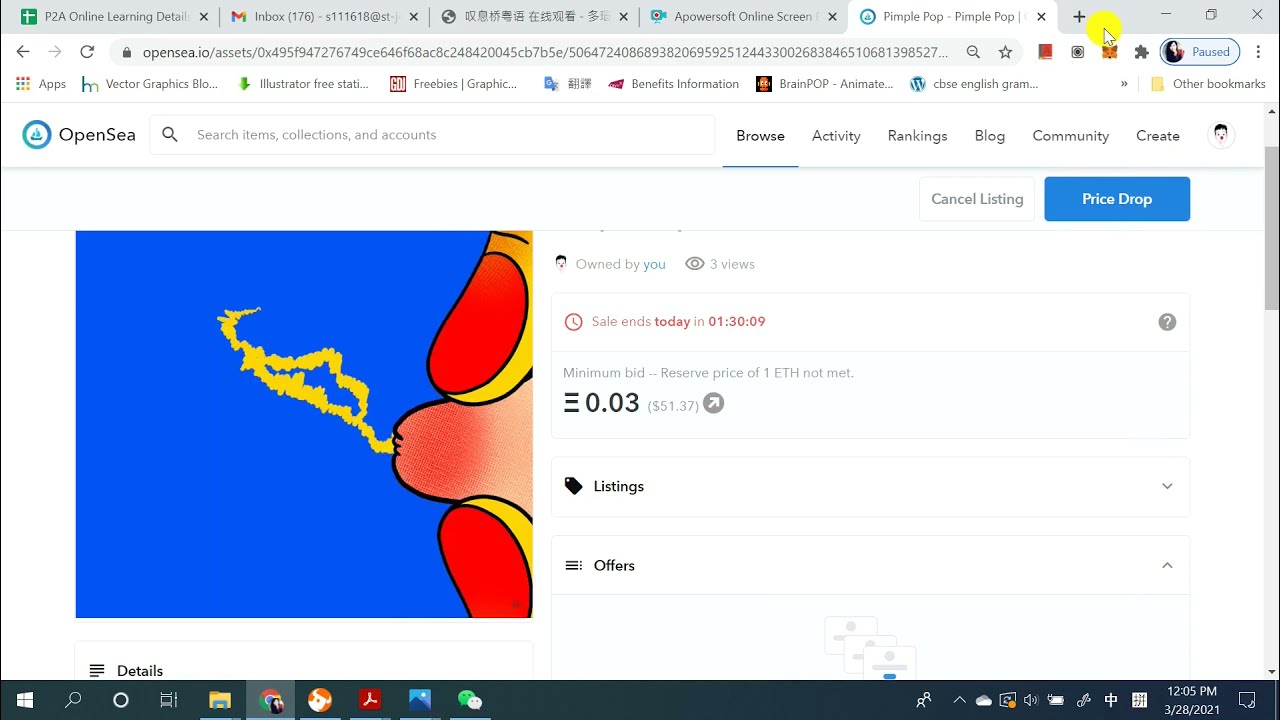Open the profile avatar in the OpenSea header
The image size is (1280, 720).
point(1220,135)
